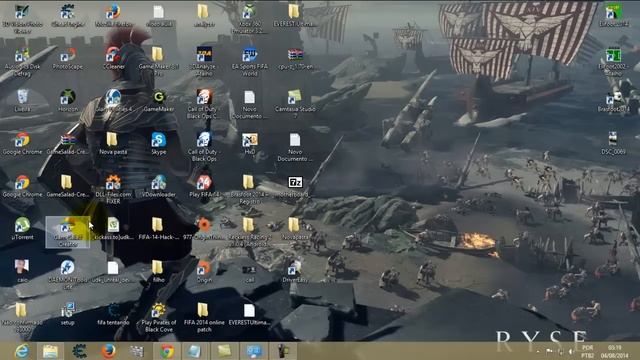Open the Origin desktop shortcut
The image size is (640, 360).
(x=204, y=271)
